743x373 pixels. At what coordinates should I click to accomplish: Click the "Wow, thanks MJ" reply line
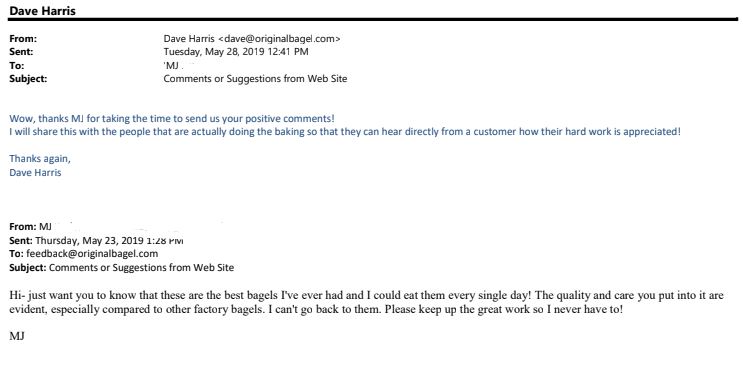pos(172,118)
